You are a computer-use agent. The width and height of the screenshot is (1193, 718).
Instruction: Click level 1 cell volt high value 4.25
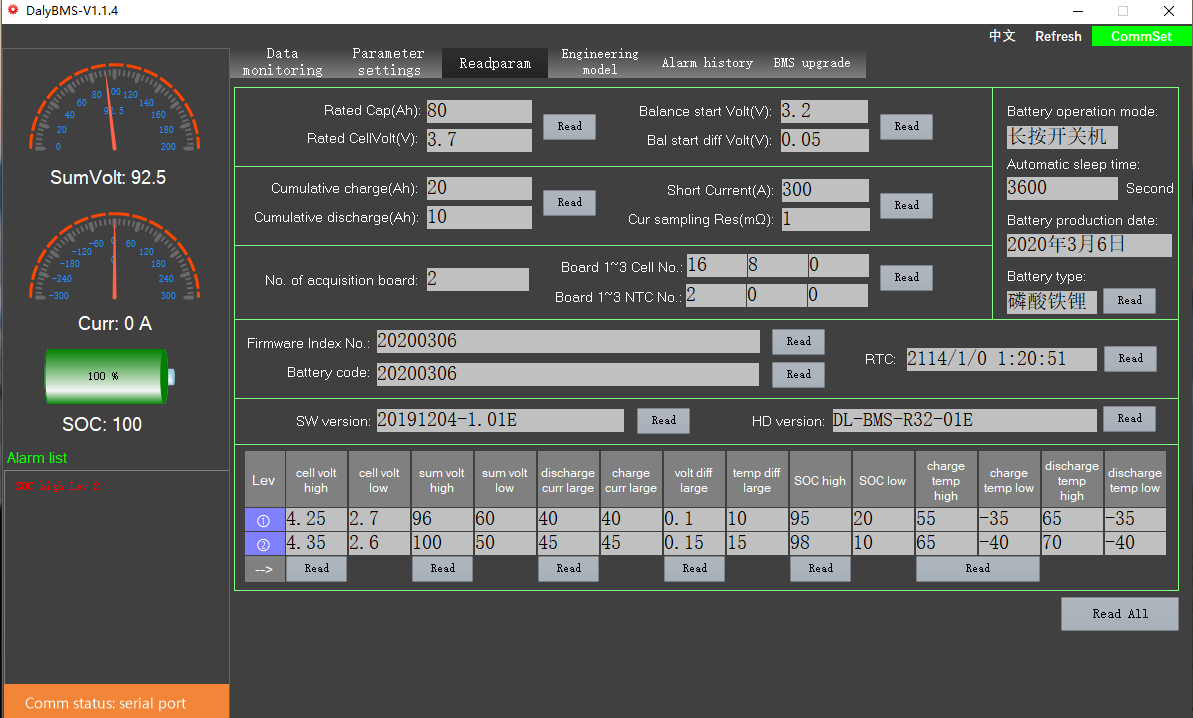click(317, 519)
